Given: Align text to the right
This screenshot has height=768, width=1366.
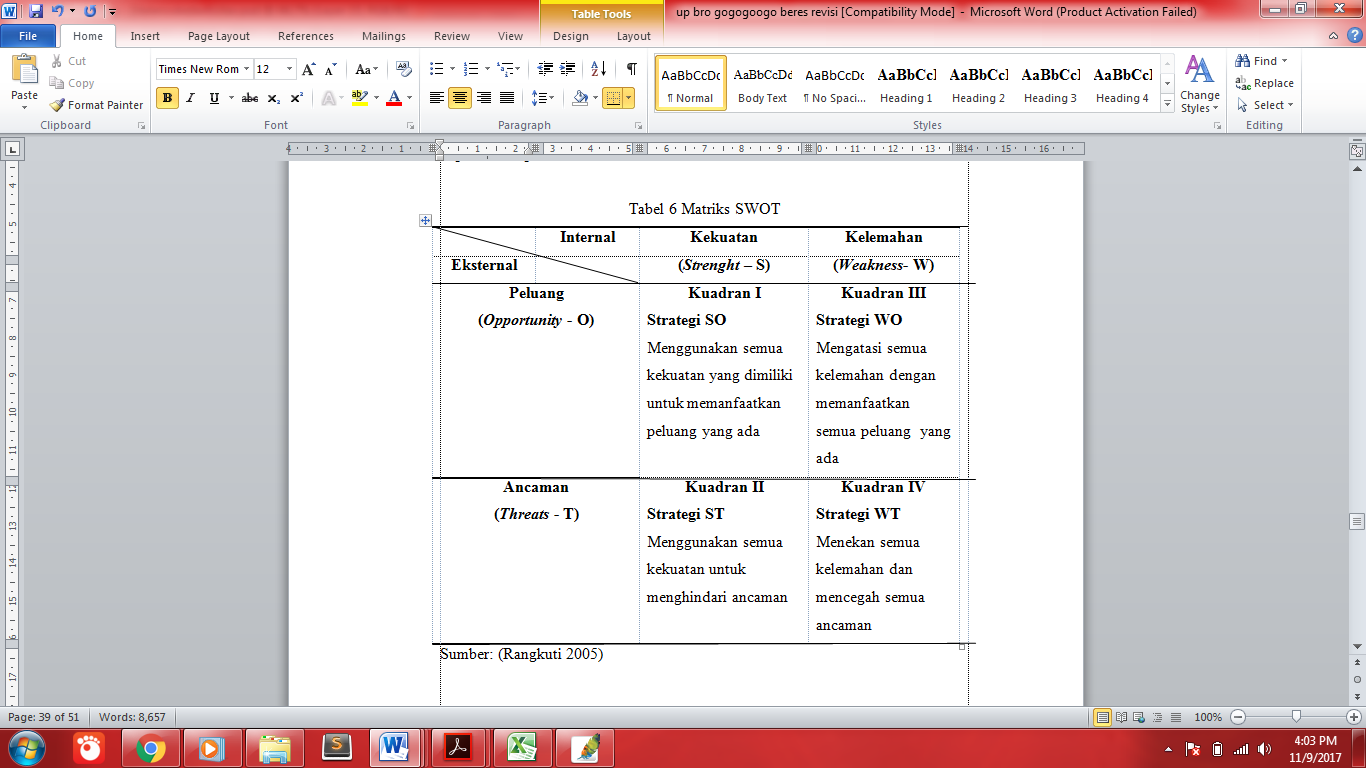Looking at the screenshot, I should 482,97.
